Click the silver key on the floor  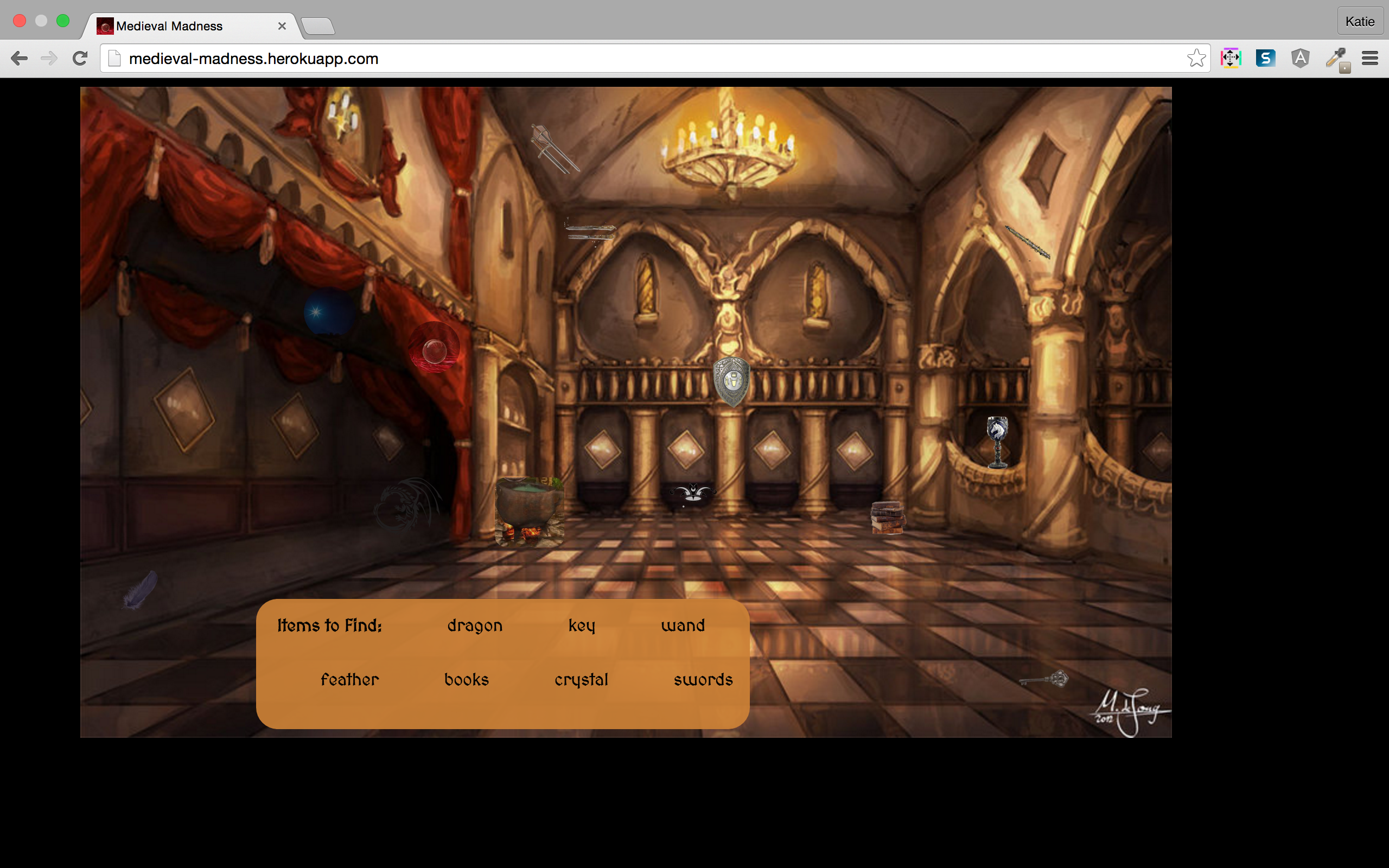tap(1045, 680)
